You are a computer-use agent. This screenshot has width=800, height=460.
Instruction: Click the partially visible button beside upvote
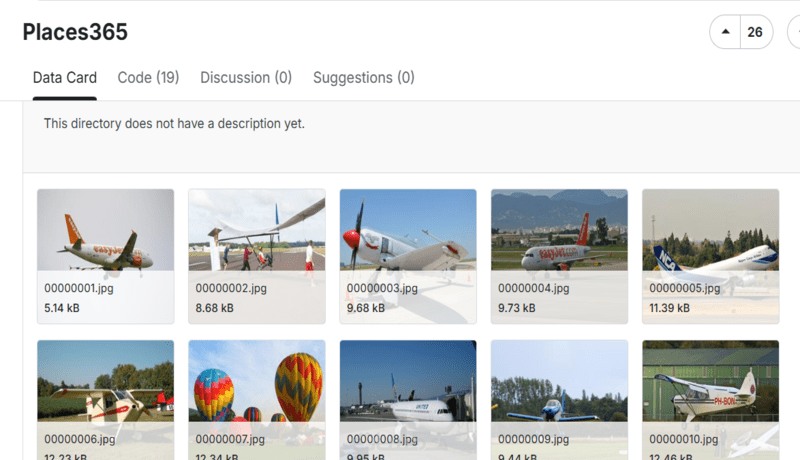pos(794,32)
